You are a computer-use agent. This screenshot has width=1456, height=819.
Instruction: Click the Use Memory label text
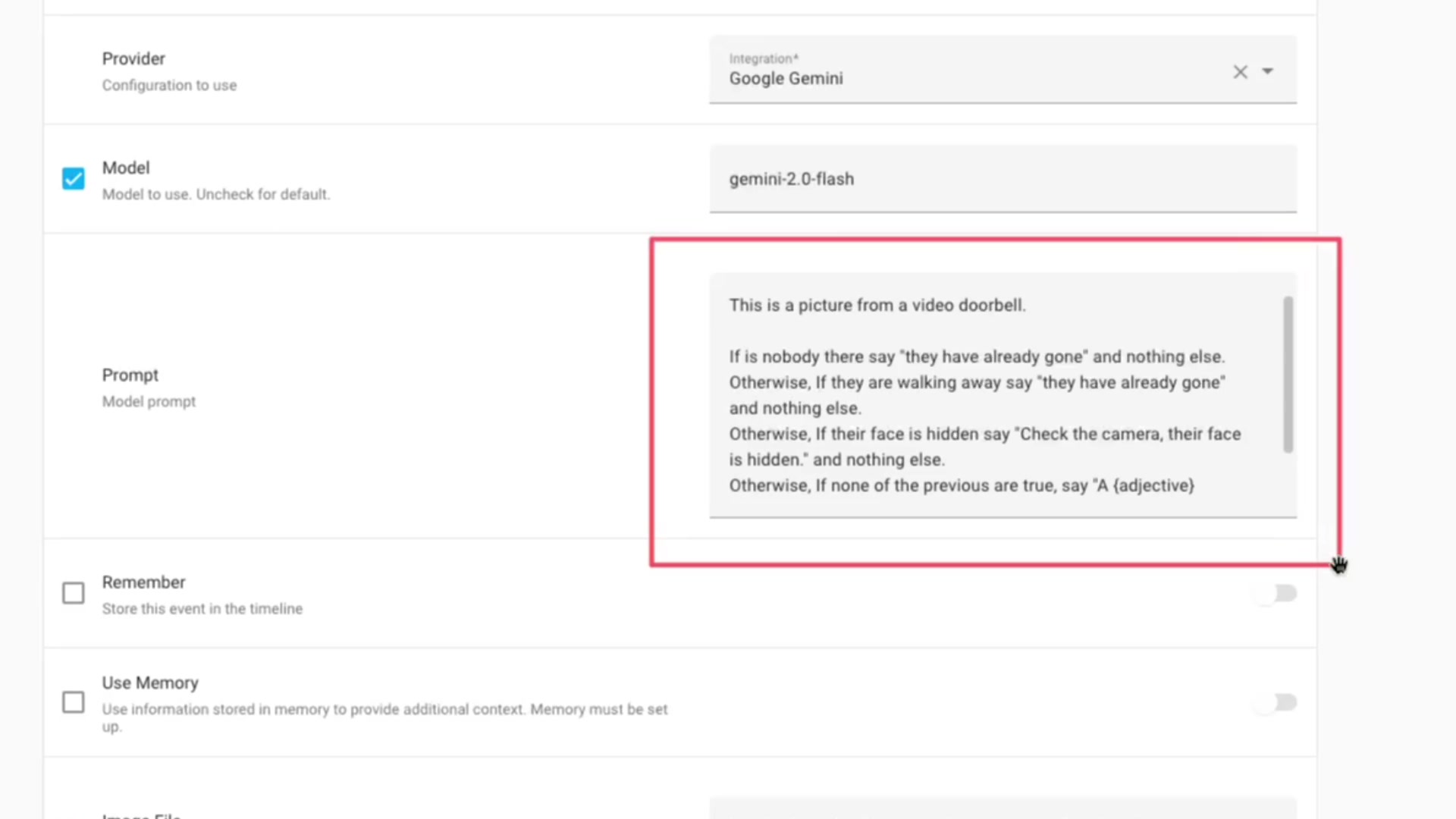click(150, 683)
